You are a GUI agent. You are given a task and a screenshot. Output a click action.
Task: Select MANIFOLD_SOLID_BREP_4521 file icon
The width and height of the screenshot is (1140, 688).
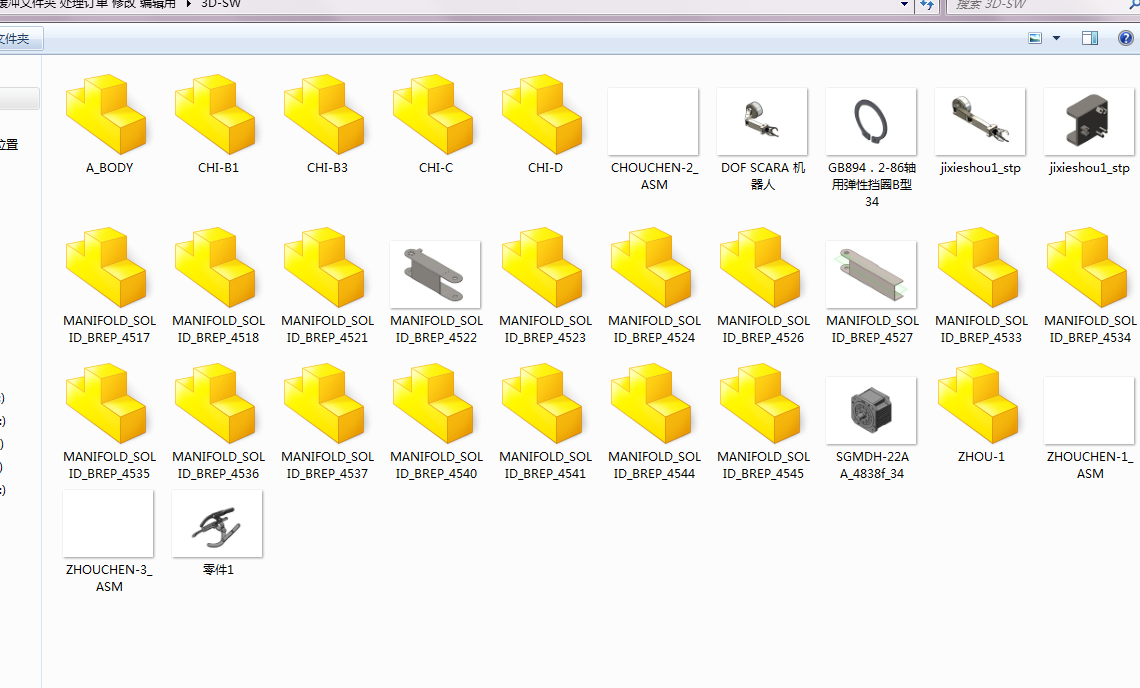[324, 267]
